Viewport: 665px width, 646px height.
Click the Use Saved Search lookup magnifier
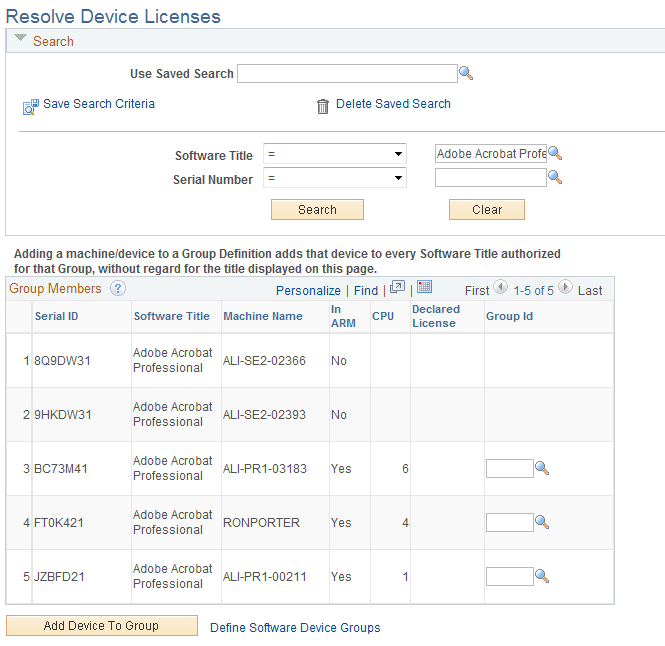466,73
